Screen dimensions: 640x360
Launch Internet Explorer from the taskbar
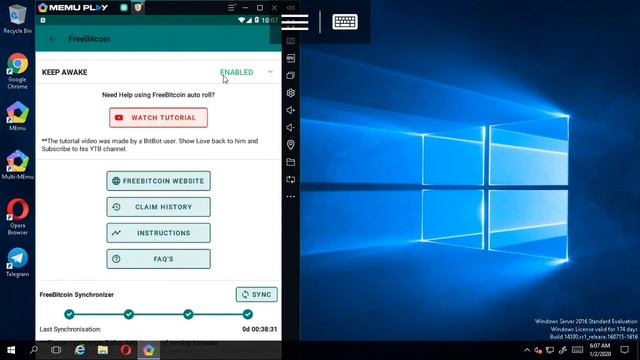click(80, 350)
